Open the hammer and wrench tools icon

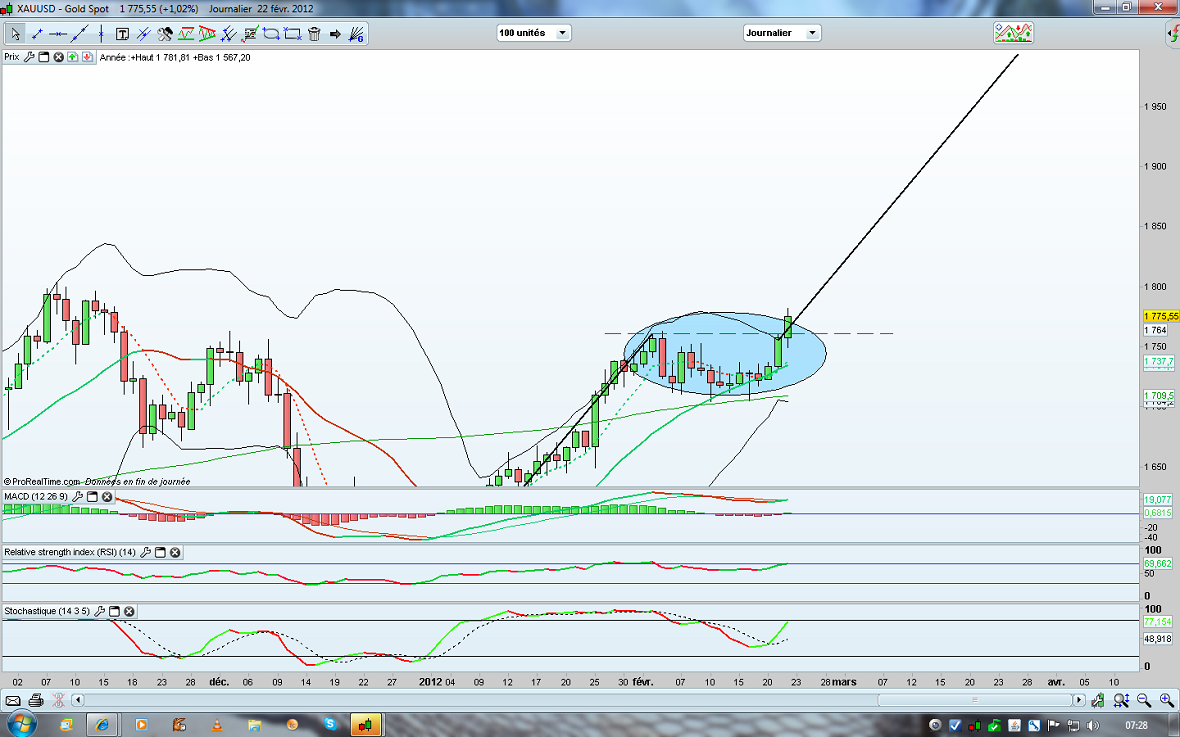tap(166, 33)
